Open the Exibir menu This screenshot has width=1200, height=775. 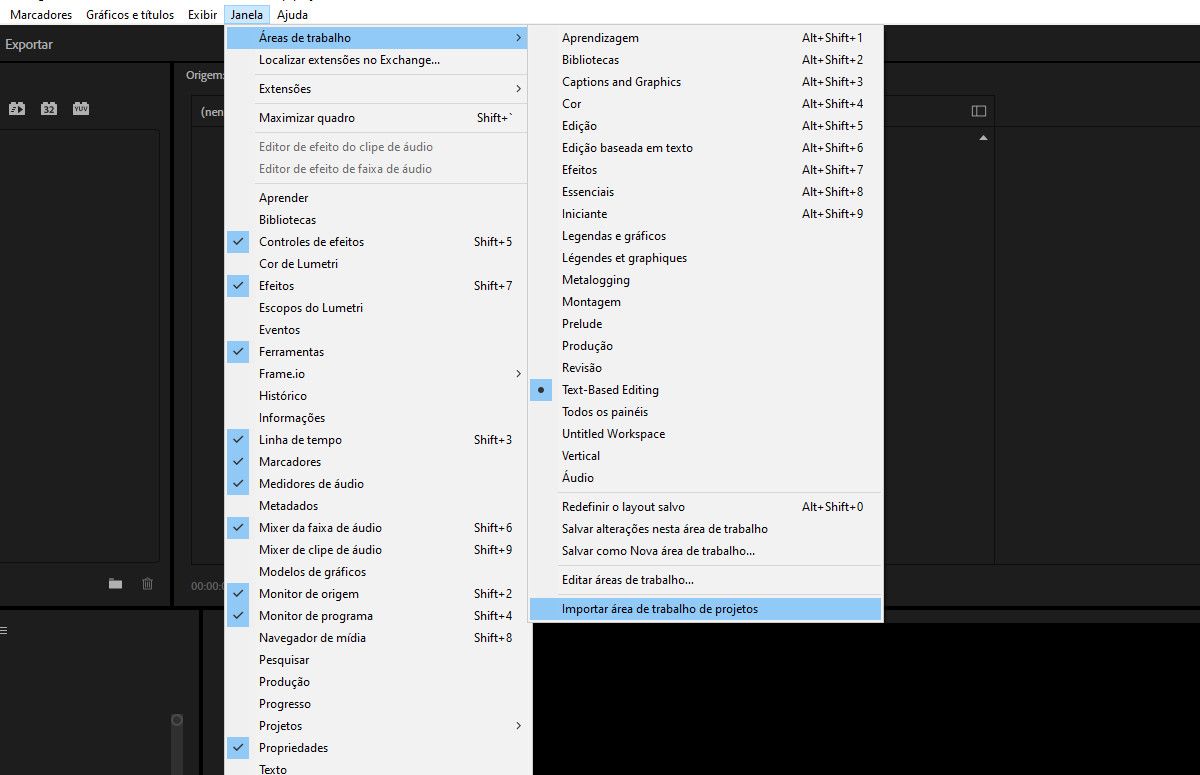(203, 15)
